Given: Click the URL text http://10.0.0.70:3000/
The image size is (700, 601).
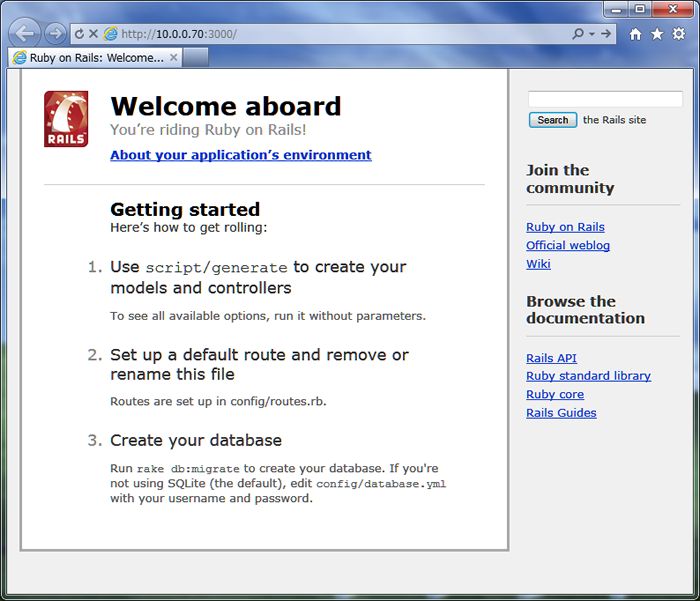Looking at the screenshot, I should pyautogui.click(x=179, y=34).
